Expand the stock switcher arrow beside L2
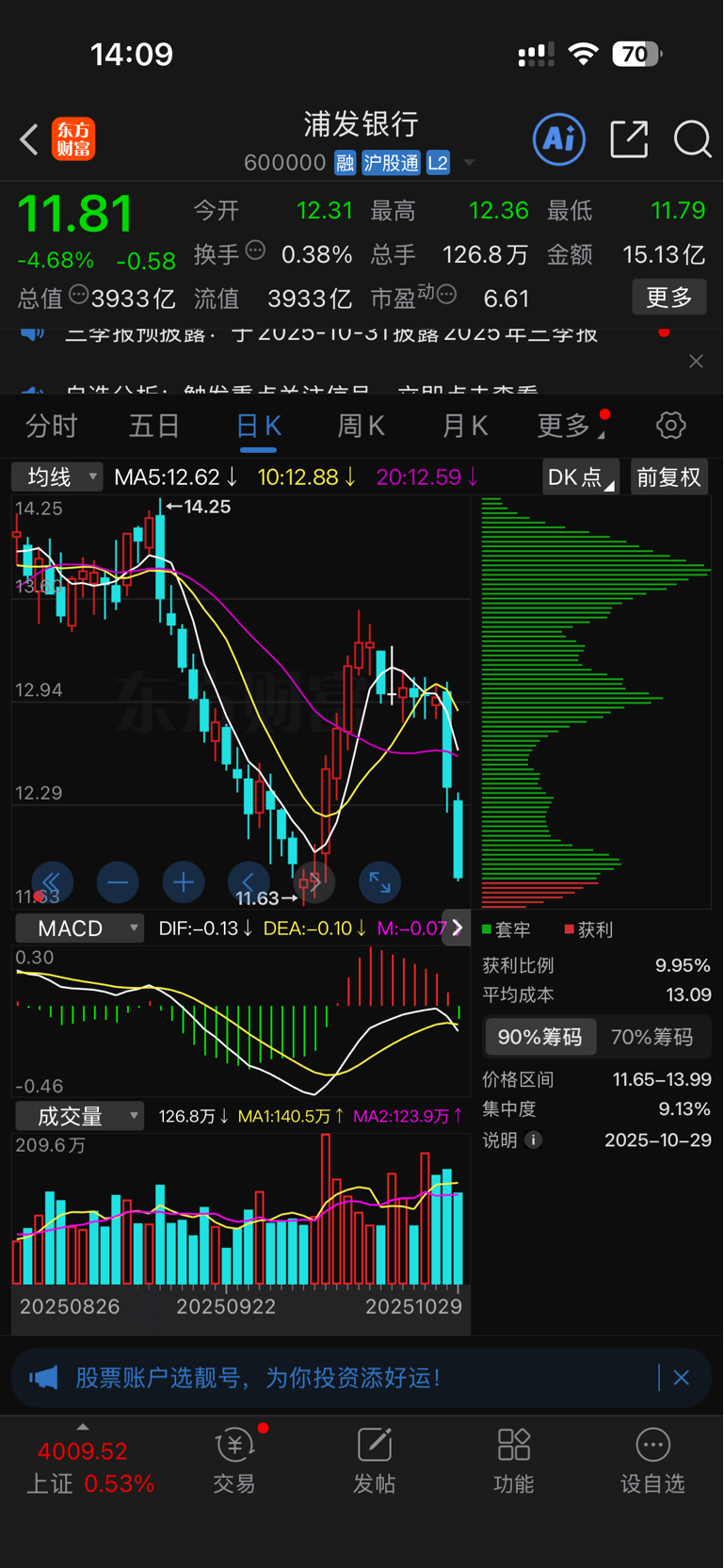724x1568 pixels. [x=469, y=163]
